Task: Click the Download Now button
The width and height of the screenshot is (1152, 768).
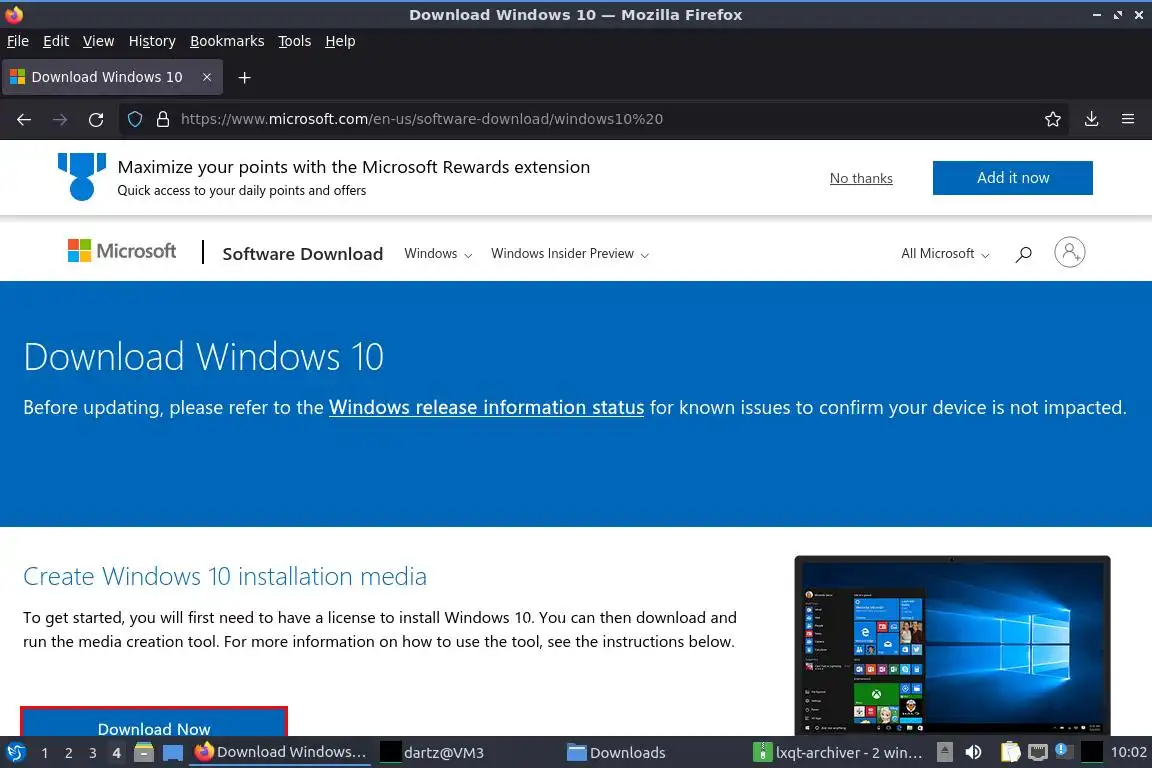Action: (x=154, y=722)
